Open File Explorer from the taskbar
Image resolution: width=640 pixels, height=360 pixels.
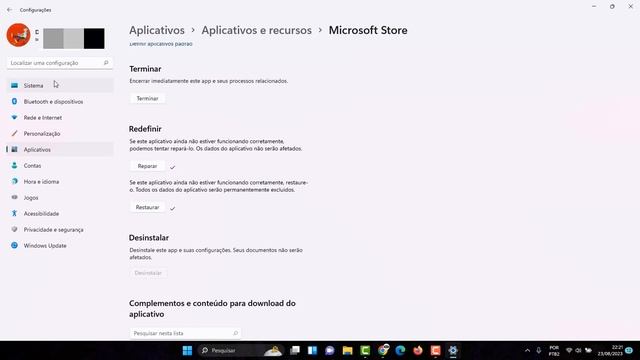tap(347, 351)
